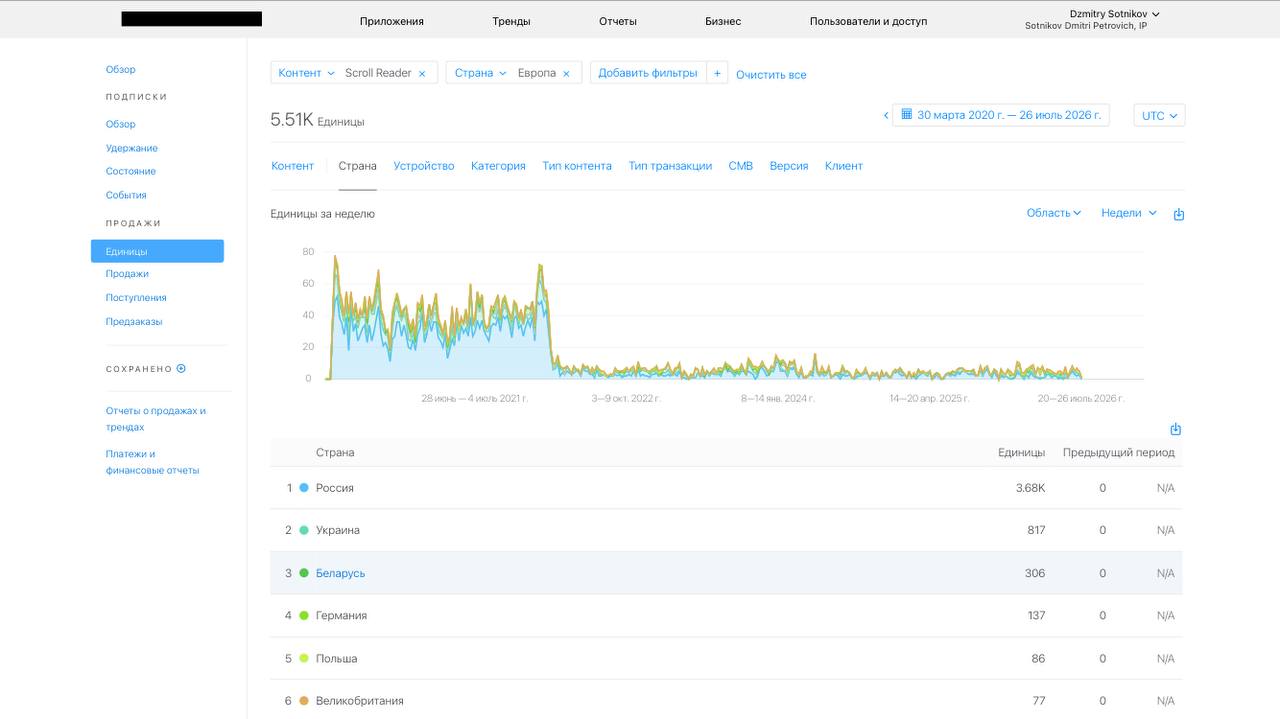This screenshot has height=719, width=1280.
Task: Click Очистить все link
Action: pos(771,75)
